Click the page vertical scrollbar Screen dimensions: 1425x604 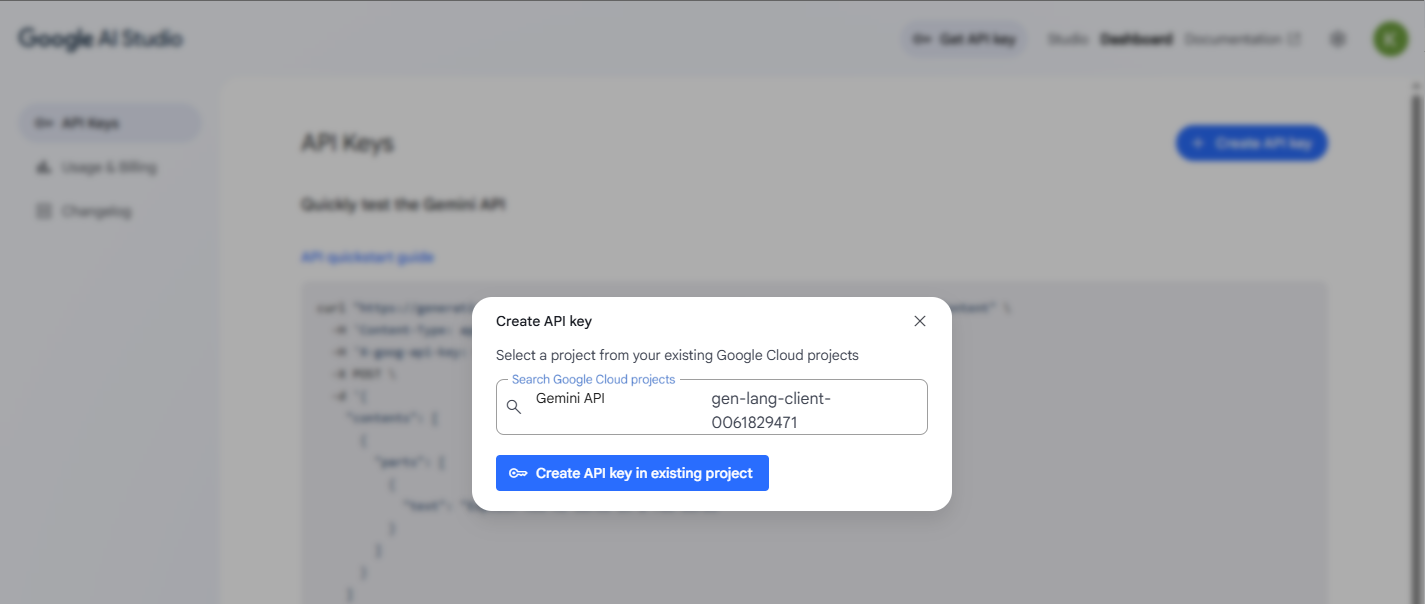tap(1416, 340)
